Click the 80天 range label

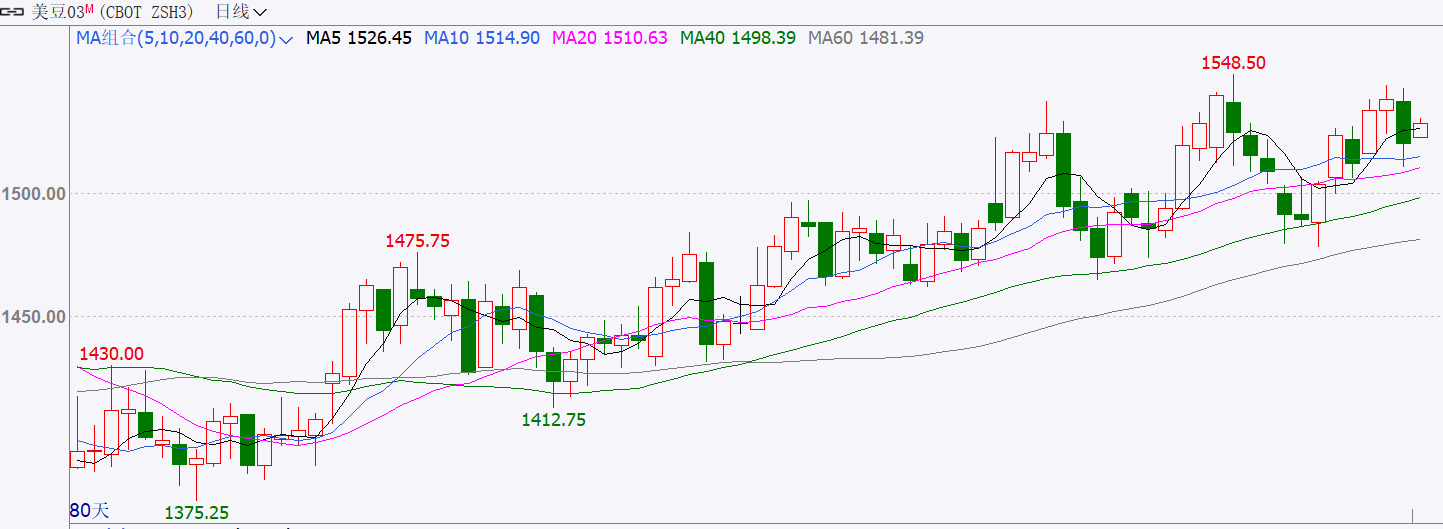tap(89, 511)
